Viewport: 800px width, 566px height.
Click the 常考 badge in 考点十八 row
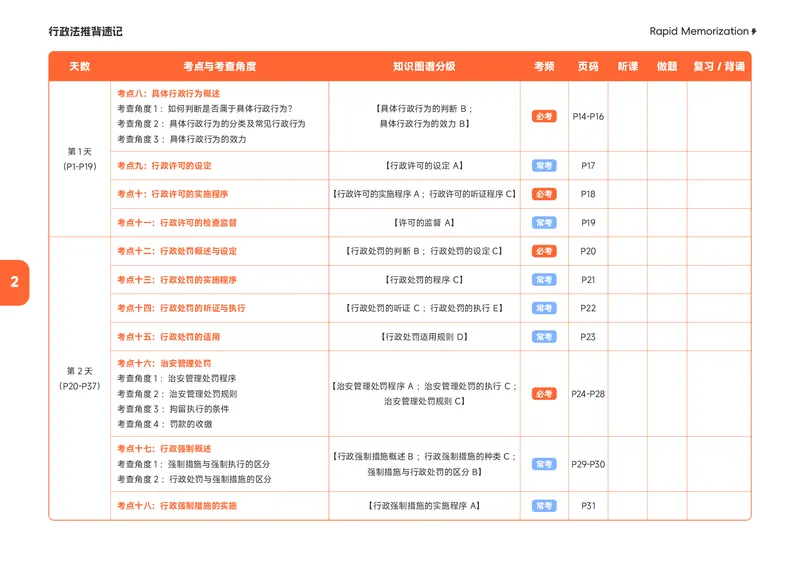(x=544, y=506)
